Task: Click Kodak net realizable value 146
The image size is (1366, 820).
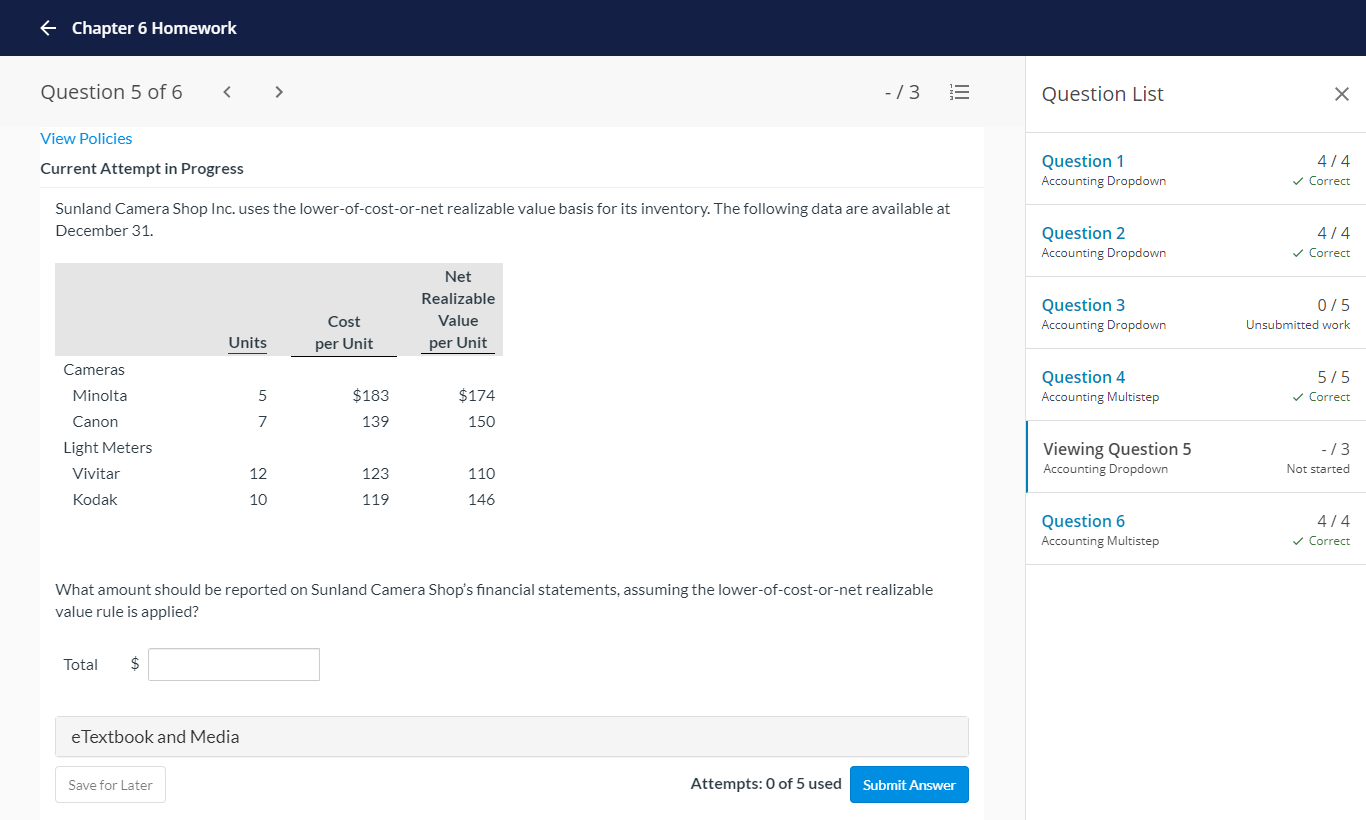Action: 482,500
